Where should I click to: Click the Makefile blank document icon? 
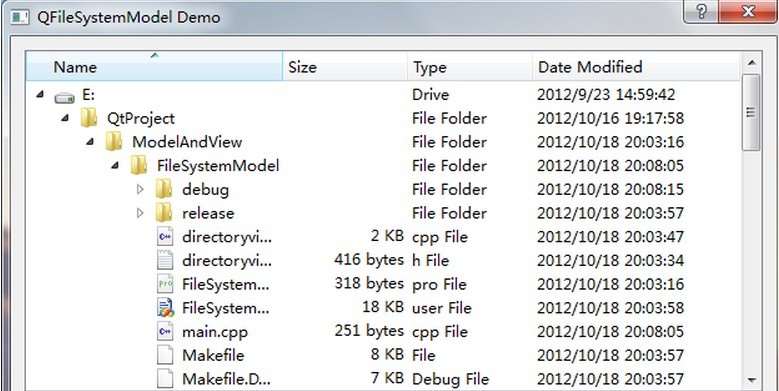[165, 355]
